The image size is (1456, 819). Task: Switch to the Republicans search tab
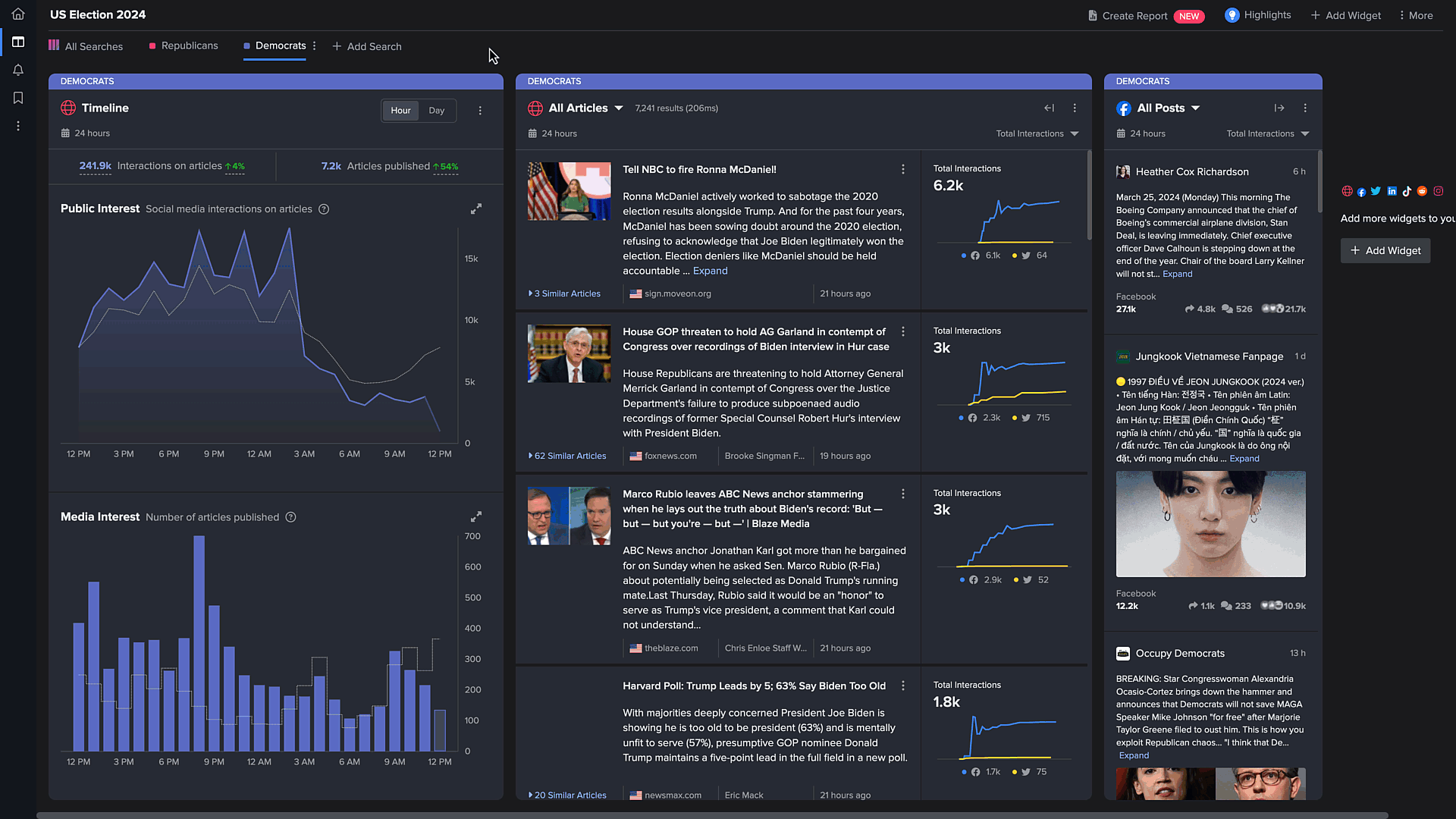coord(189,45)
